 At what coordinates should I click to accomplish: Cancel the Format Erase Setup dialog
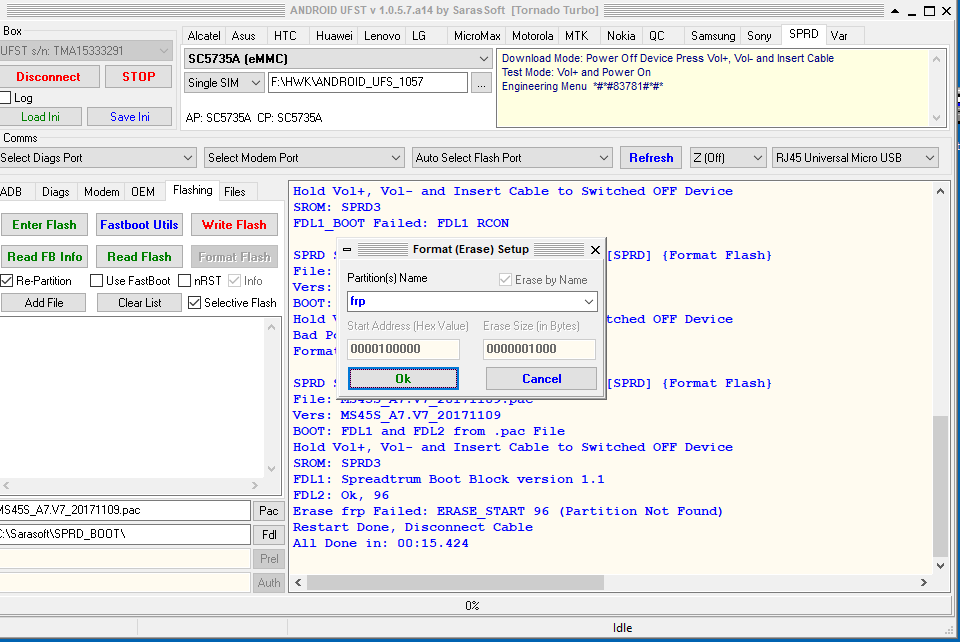point(541,379)
